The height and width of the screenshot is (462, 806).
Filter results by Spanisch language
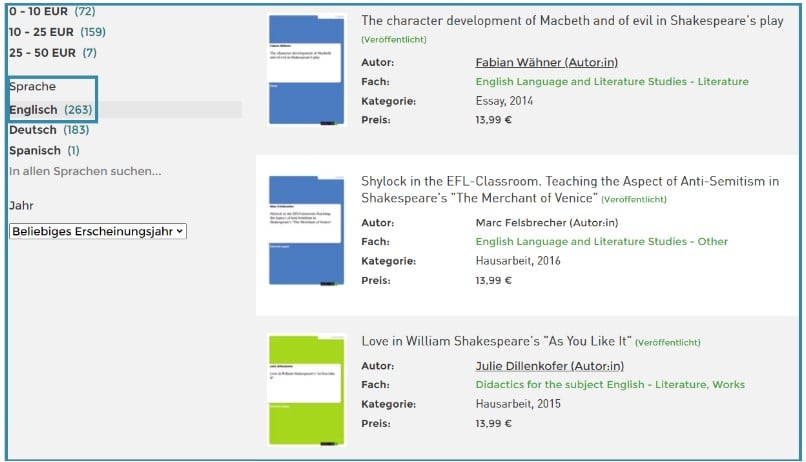44,150
